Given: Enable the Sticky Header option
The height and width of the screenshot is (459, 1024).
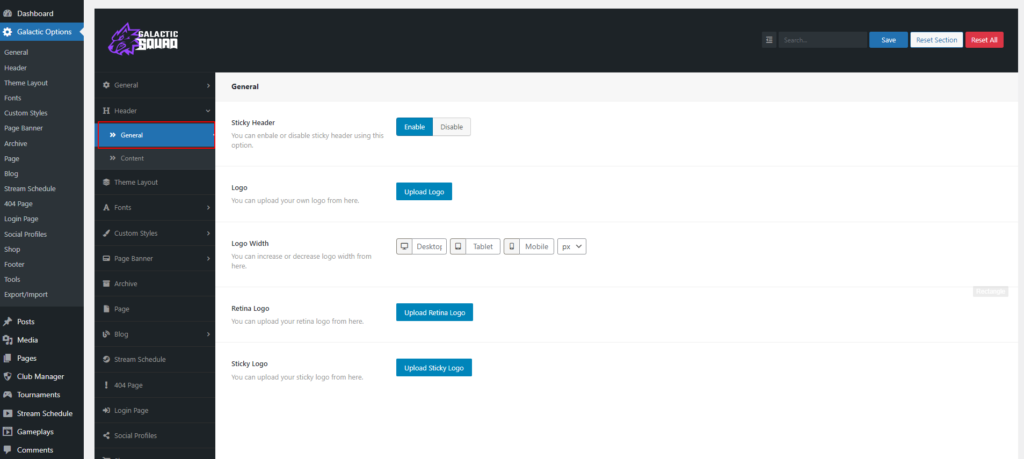Looking at the screenshot, I should tap(415, 127).
